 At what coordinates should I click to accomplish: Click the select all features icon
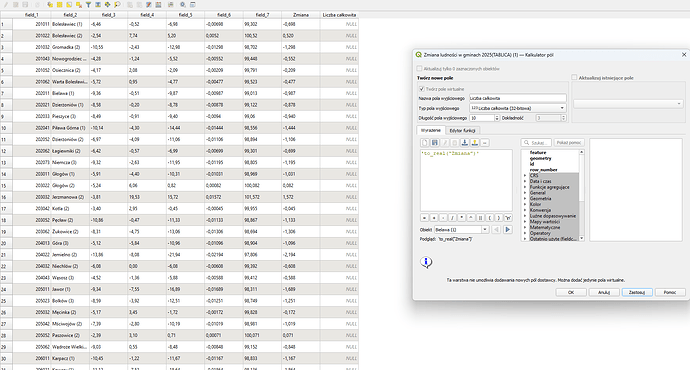(59, 4)
